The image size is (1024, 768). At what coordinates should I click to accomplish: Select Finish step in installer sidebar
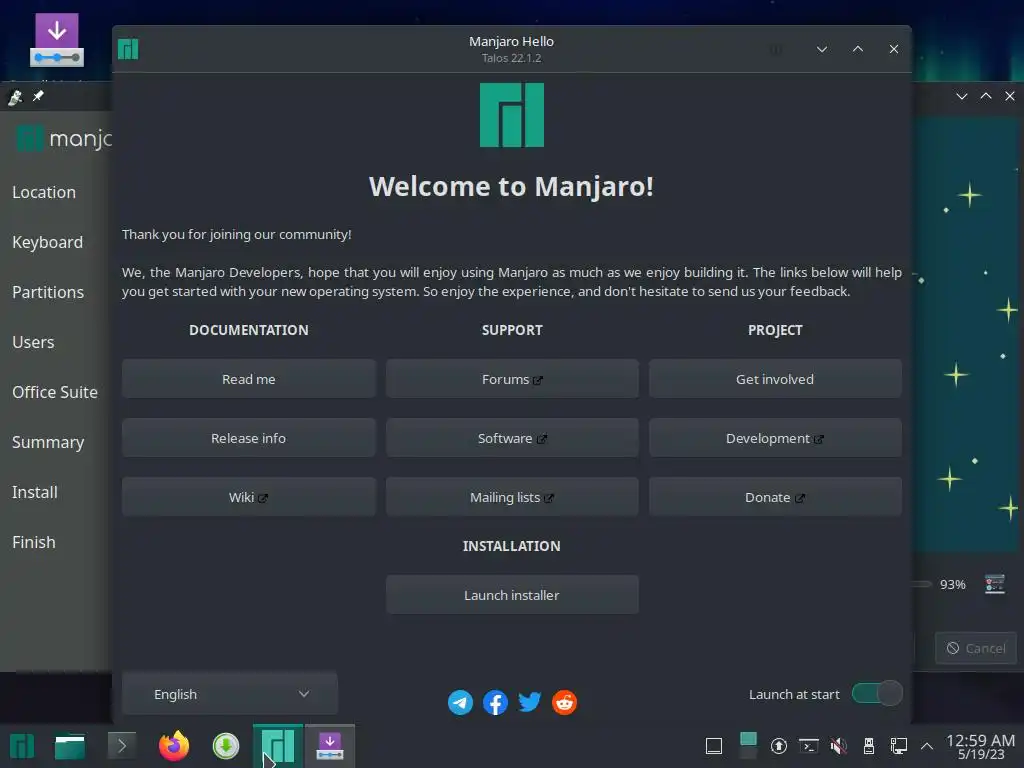(34, 542)
